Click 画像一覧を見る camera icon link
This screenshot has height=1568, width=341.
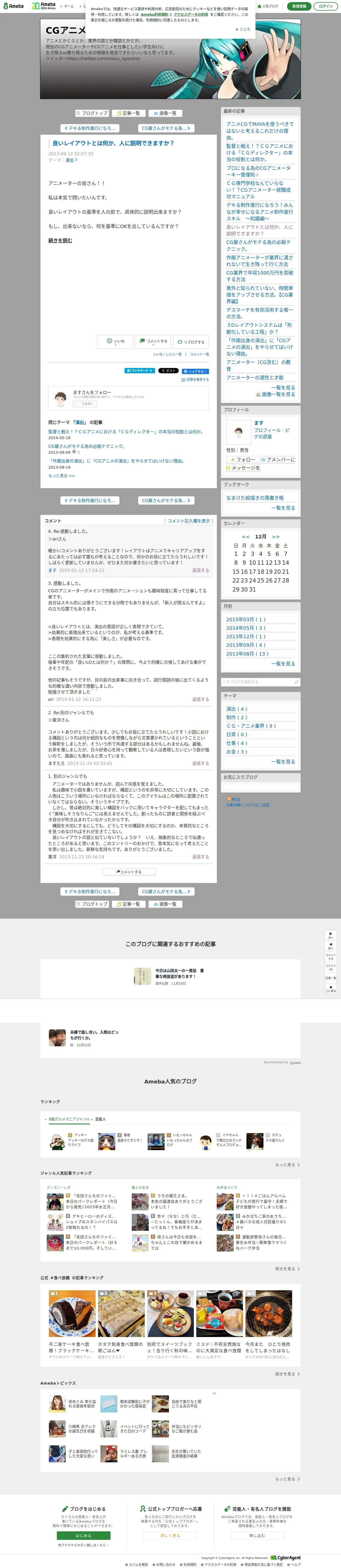275,395
